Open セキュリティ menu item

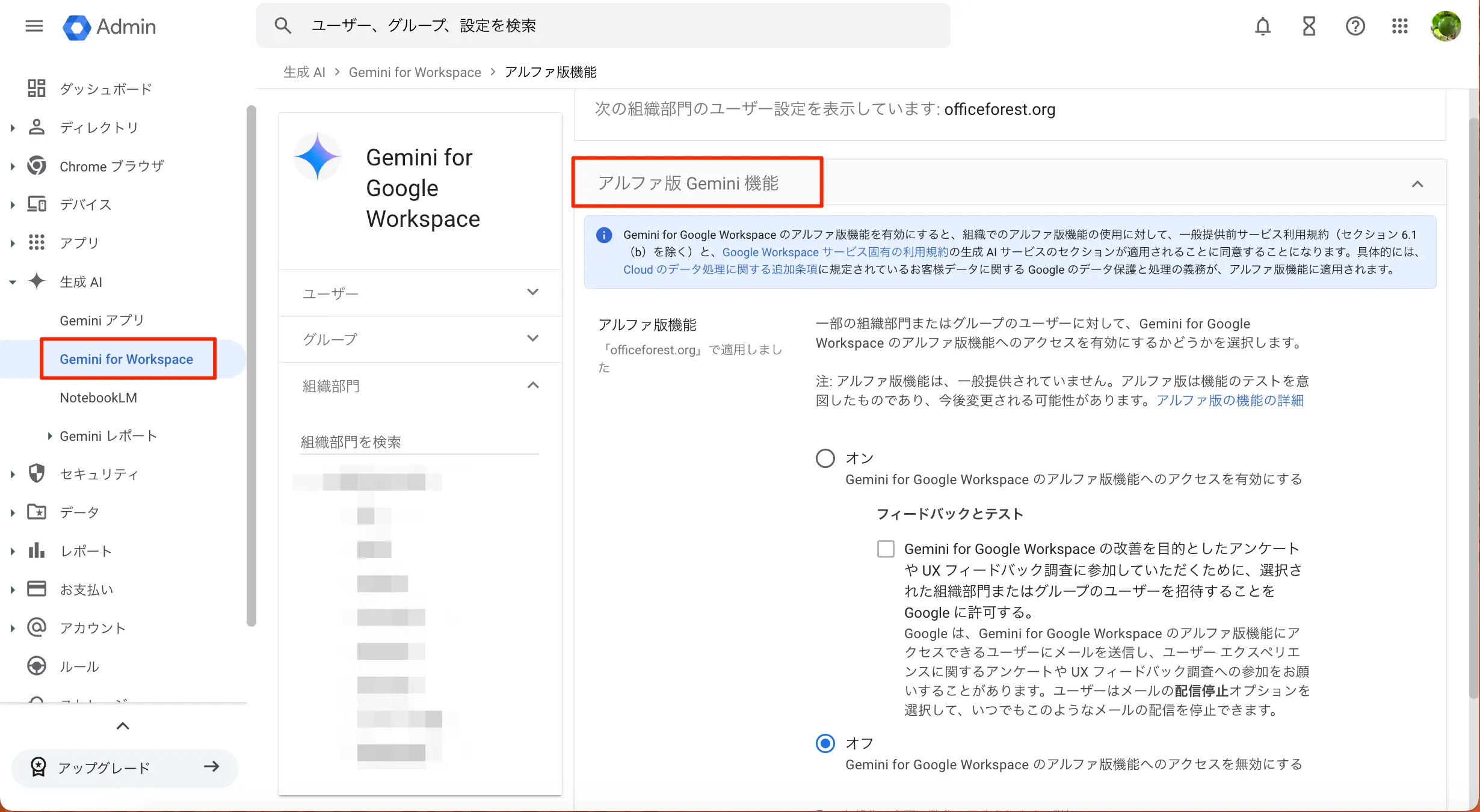(99, 474)
